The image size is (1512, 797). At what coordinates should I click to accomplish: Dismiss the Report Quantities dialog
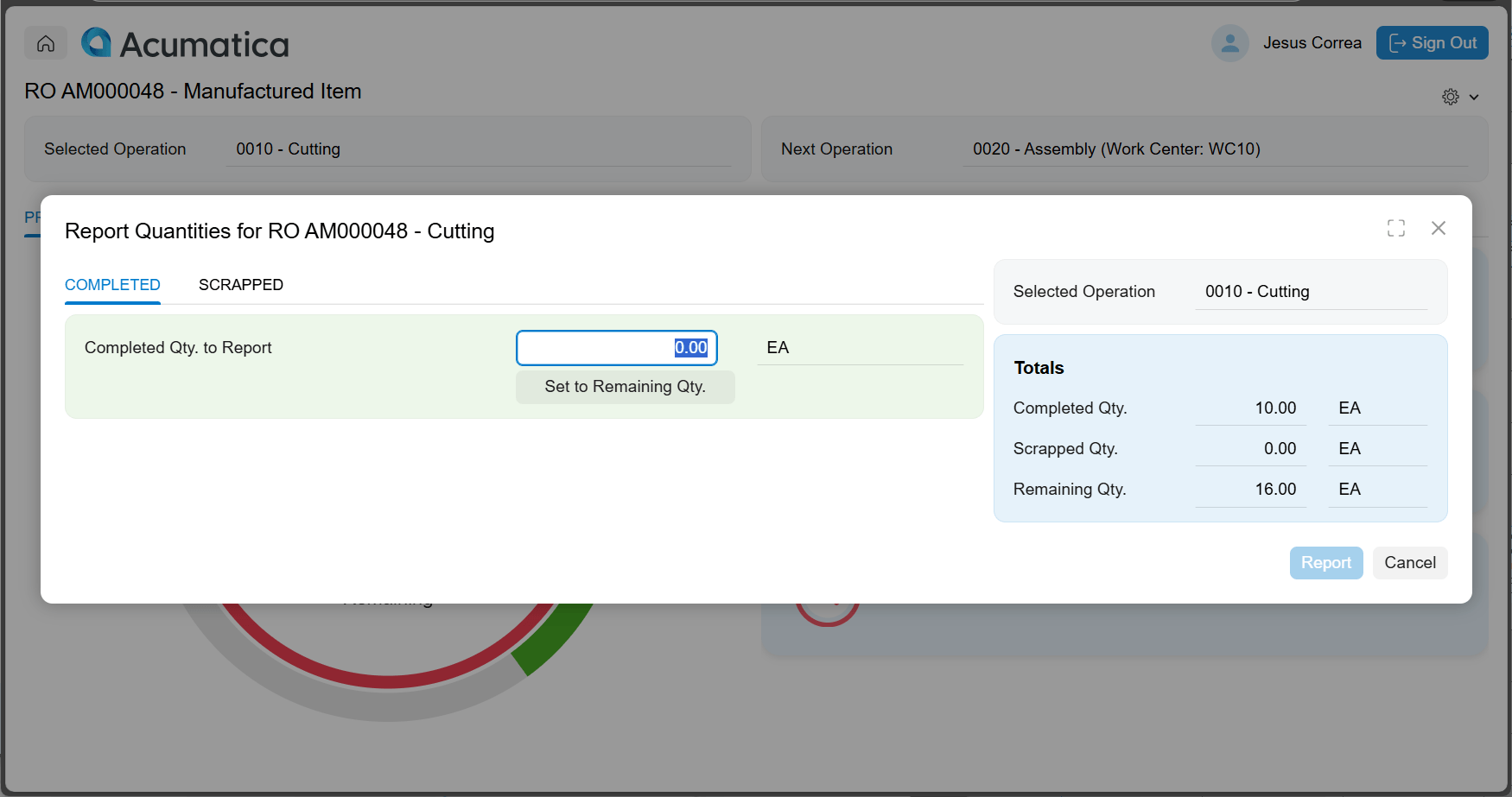pos(1439,227)
